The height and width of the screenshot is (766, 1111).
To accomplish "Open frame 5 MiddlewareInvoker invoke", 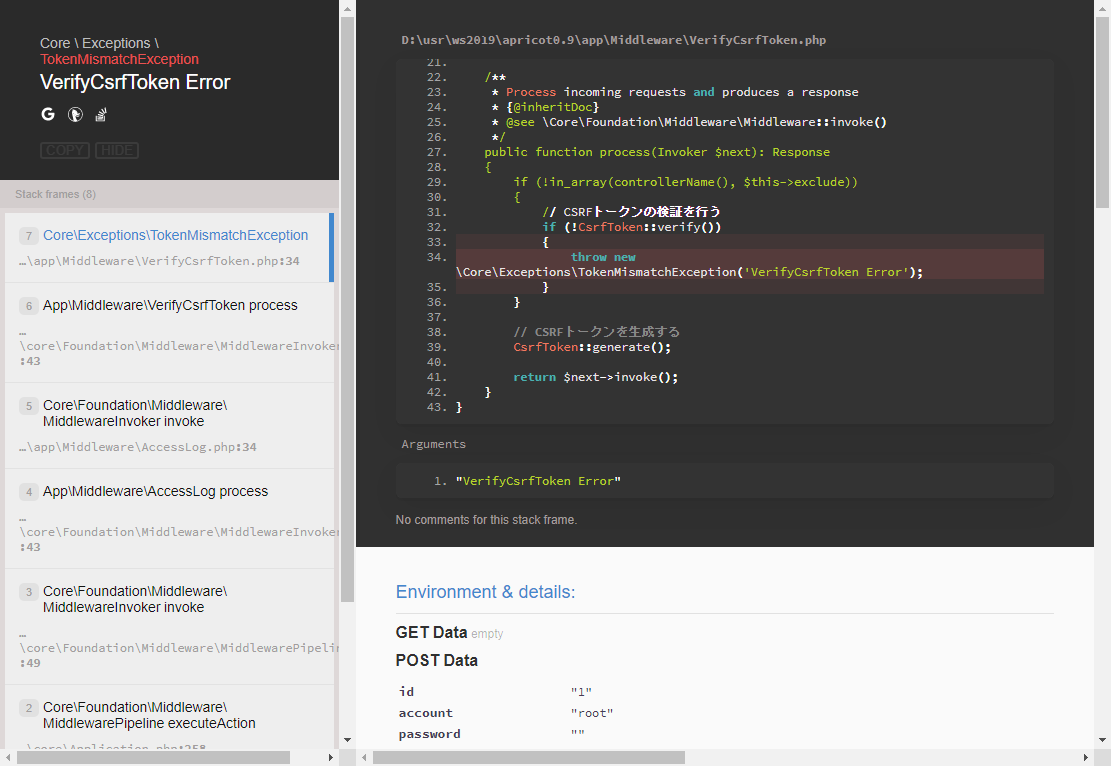I will (135, 413).
